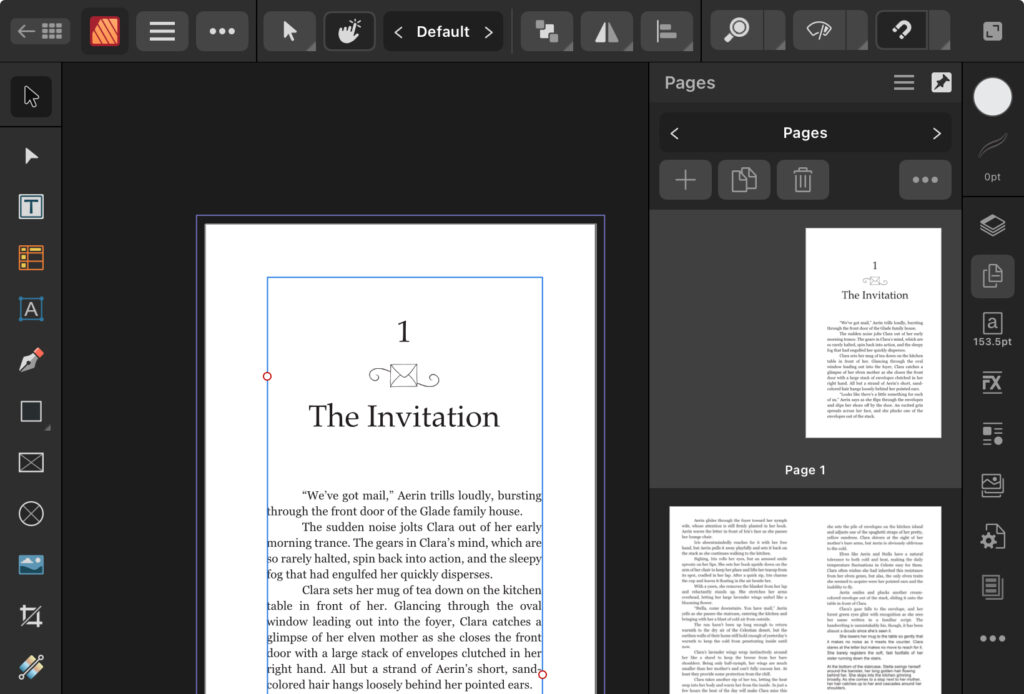
Task: Open the document hamburger menu
Action: [162, 32]
